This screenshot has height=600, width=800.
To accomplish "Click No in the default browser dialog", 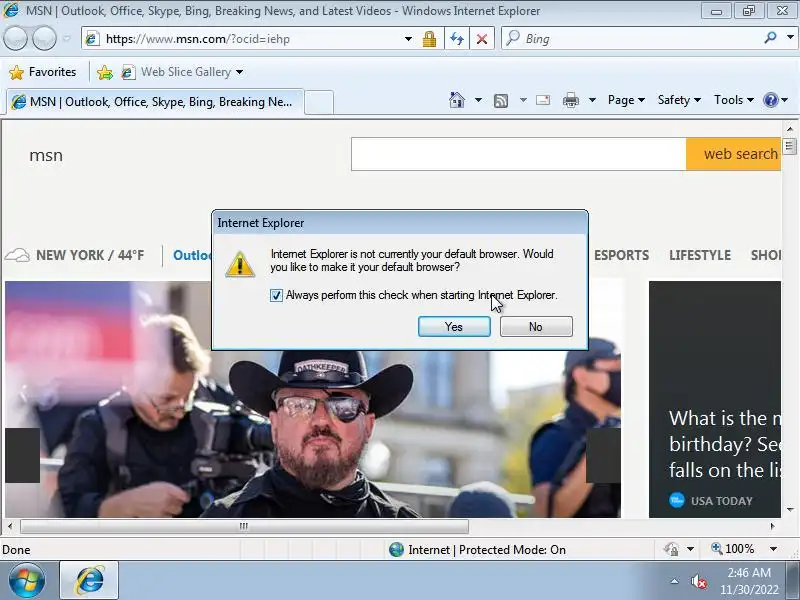I will coord(536,327).
